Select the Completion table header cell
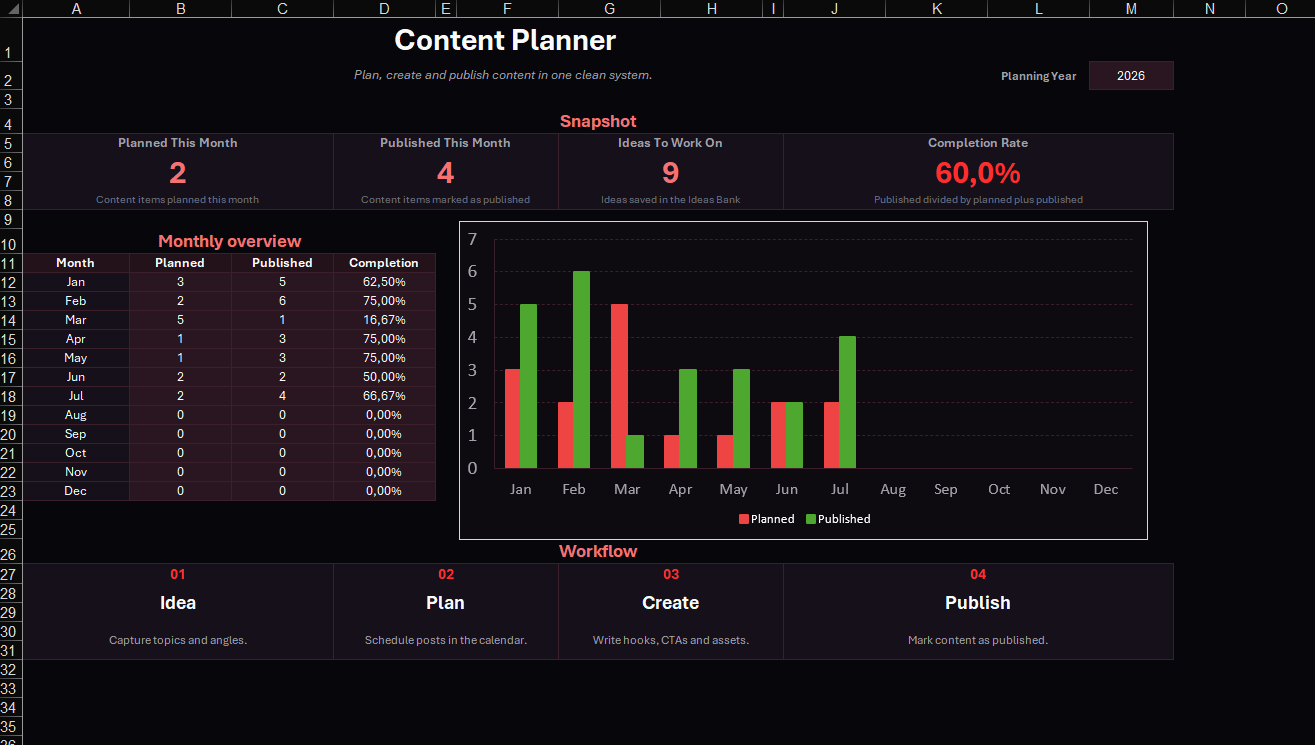Screen dimensions: 1315x745 tap(384, 263)
